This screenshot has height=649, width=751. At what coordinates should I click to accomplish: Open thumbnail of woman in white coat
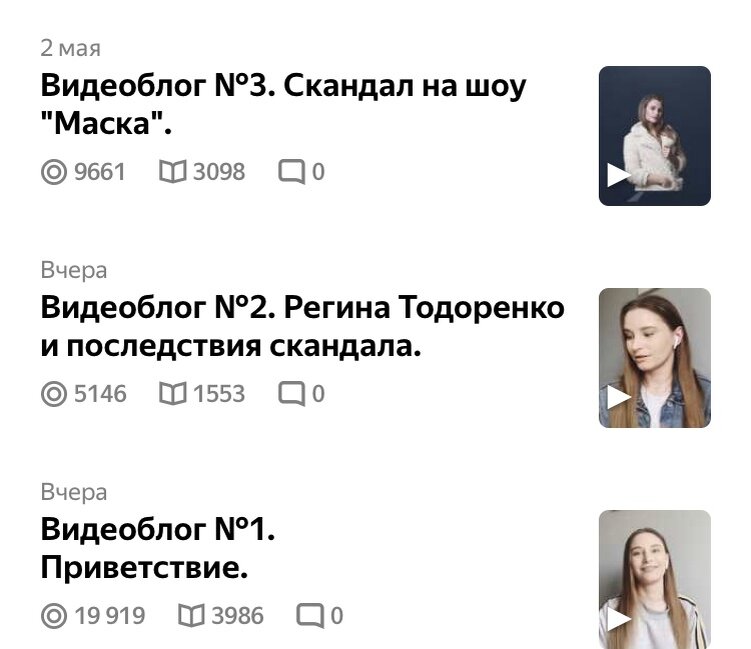pos(655,136)
